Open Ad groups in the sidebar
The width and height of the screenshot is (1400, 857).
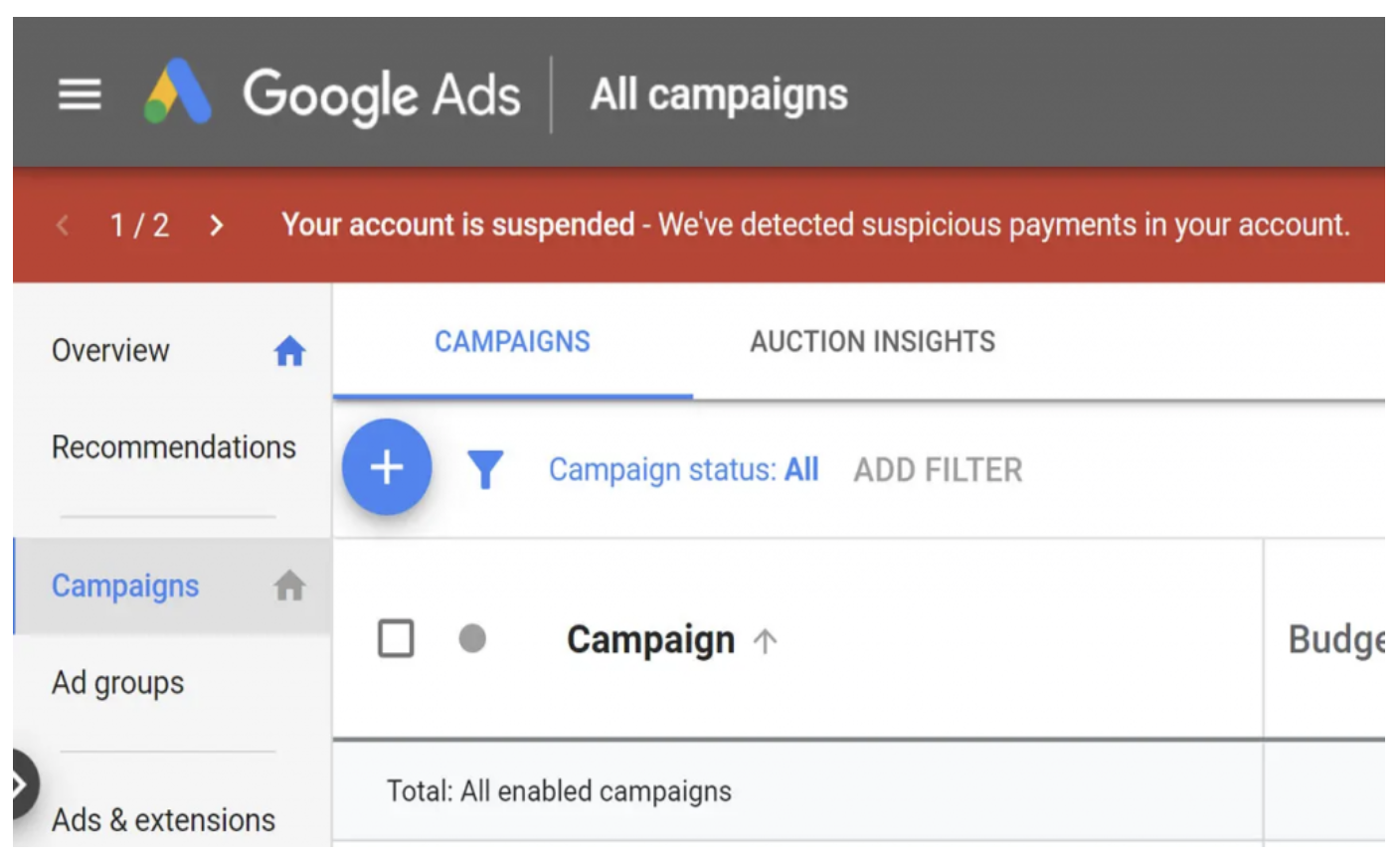click(117, 683)
